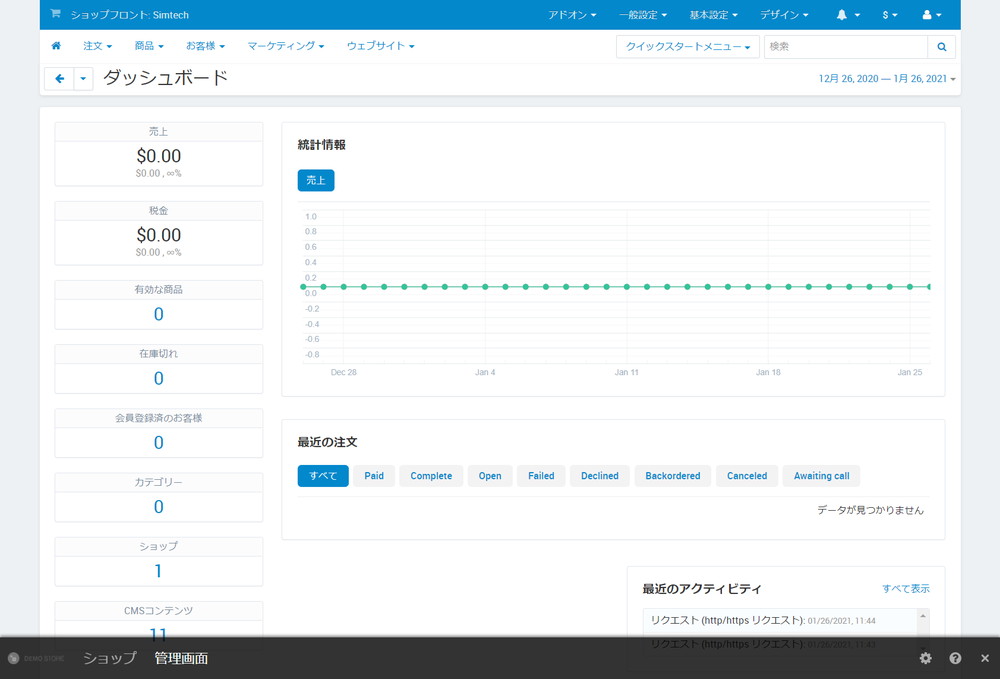
Task: Filter recent orders by Backordered
Action: 673,476
